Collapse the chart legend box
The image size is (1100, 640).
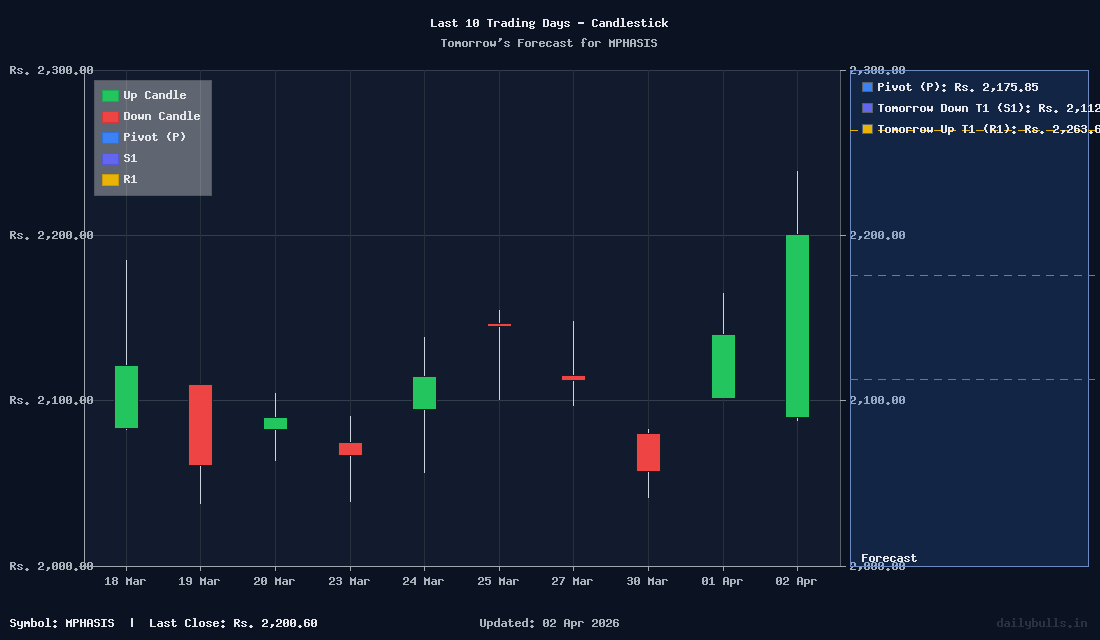tap(152, 137)
